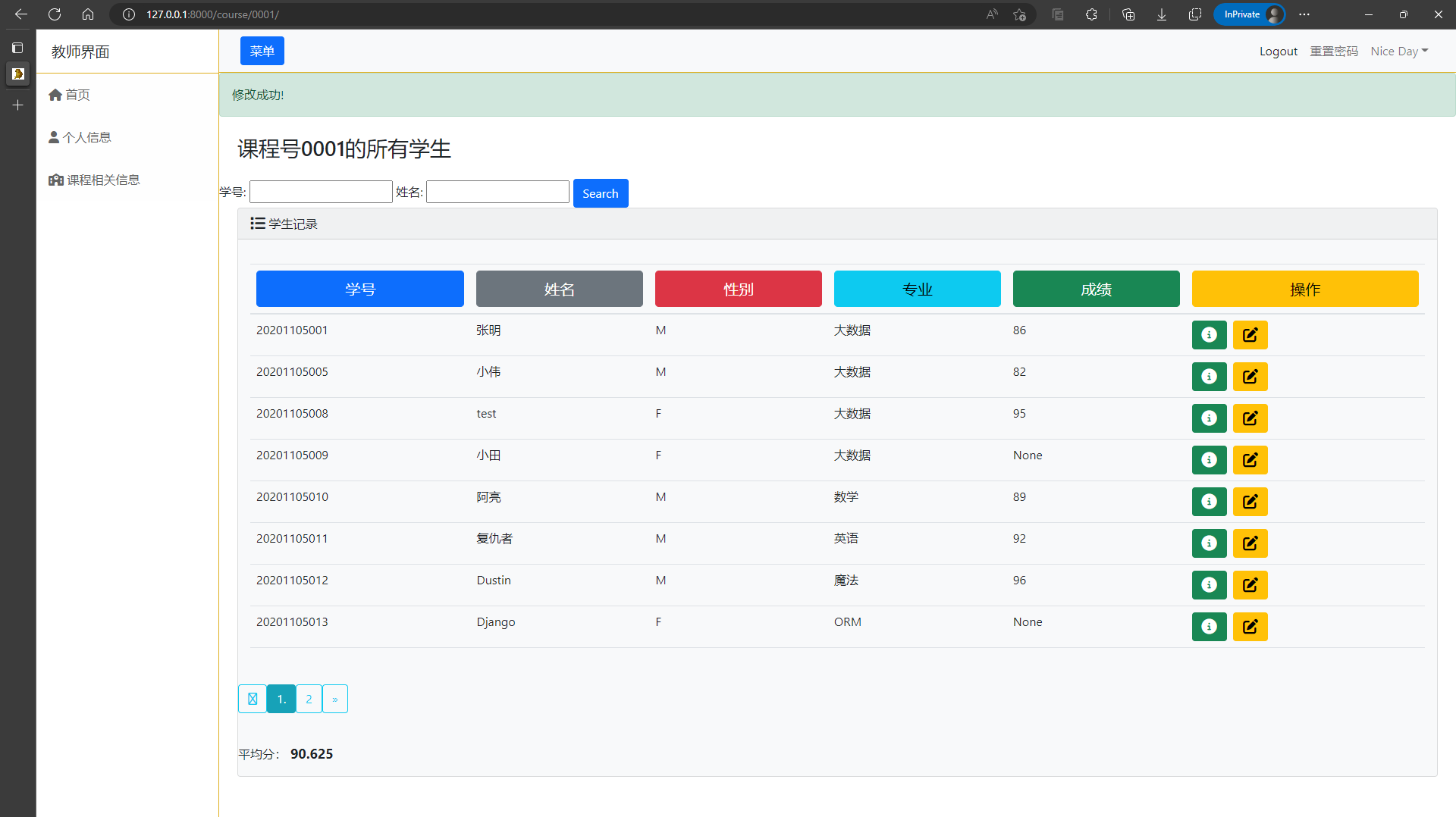
Task: View info for student 阿亮
Action: [1209, 502]
